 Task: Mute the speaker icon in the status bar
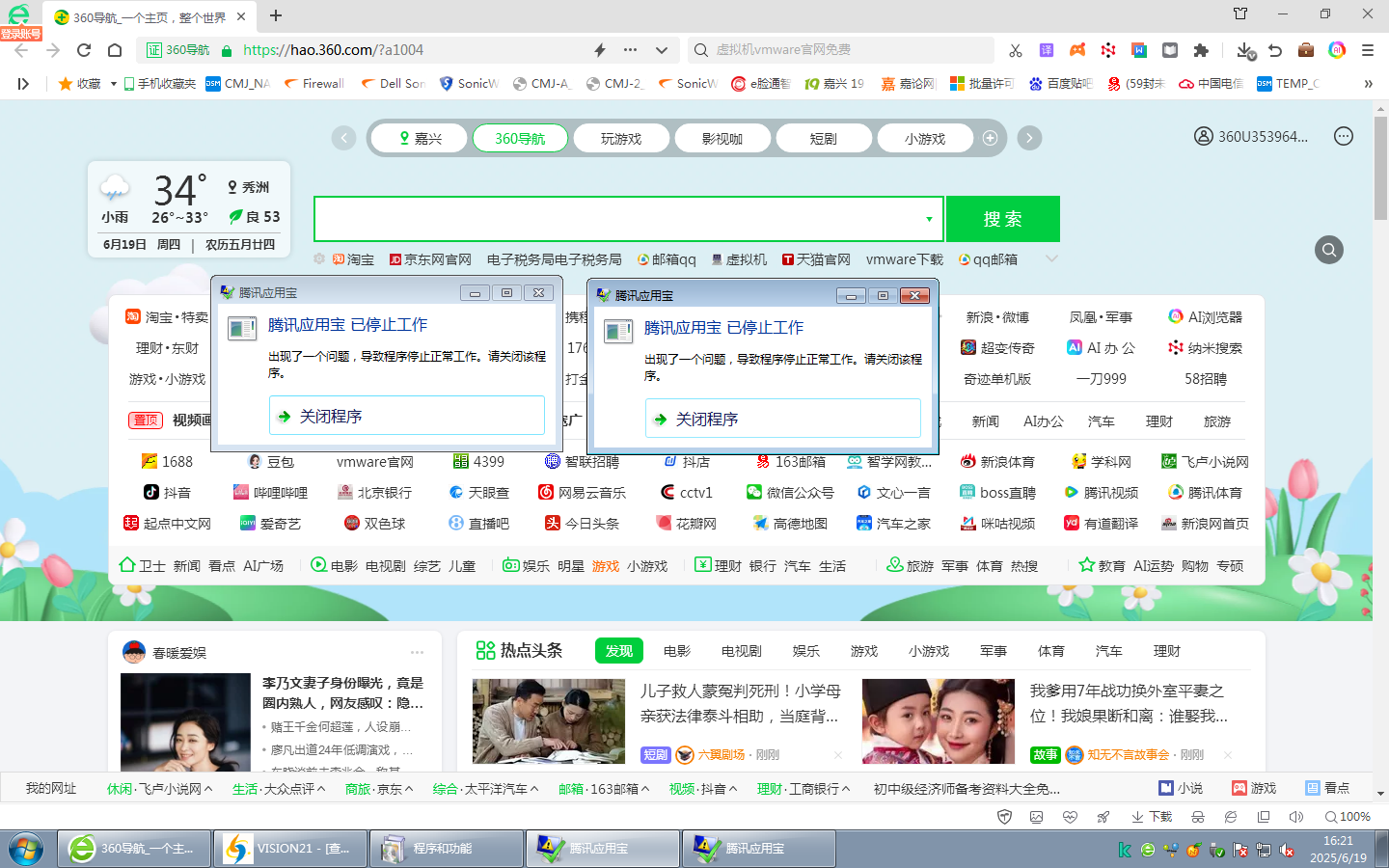[x=1296, y=817]
